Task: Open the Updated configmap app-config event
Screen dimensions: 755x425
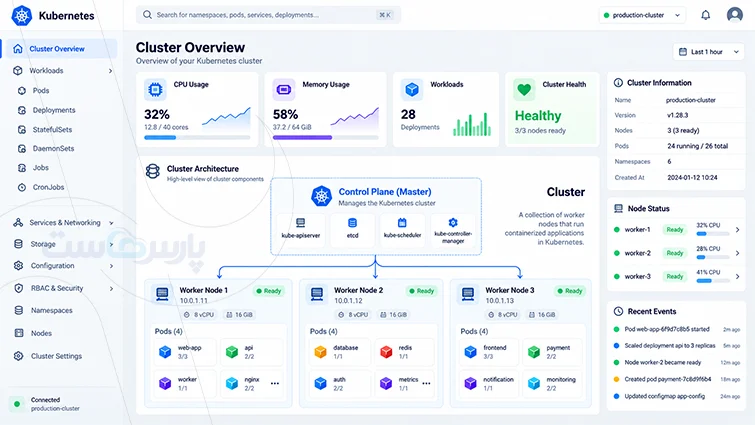Action: click(x=677, y=396)
